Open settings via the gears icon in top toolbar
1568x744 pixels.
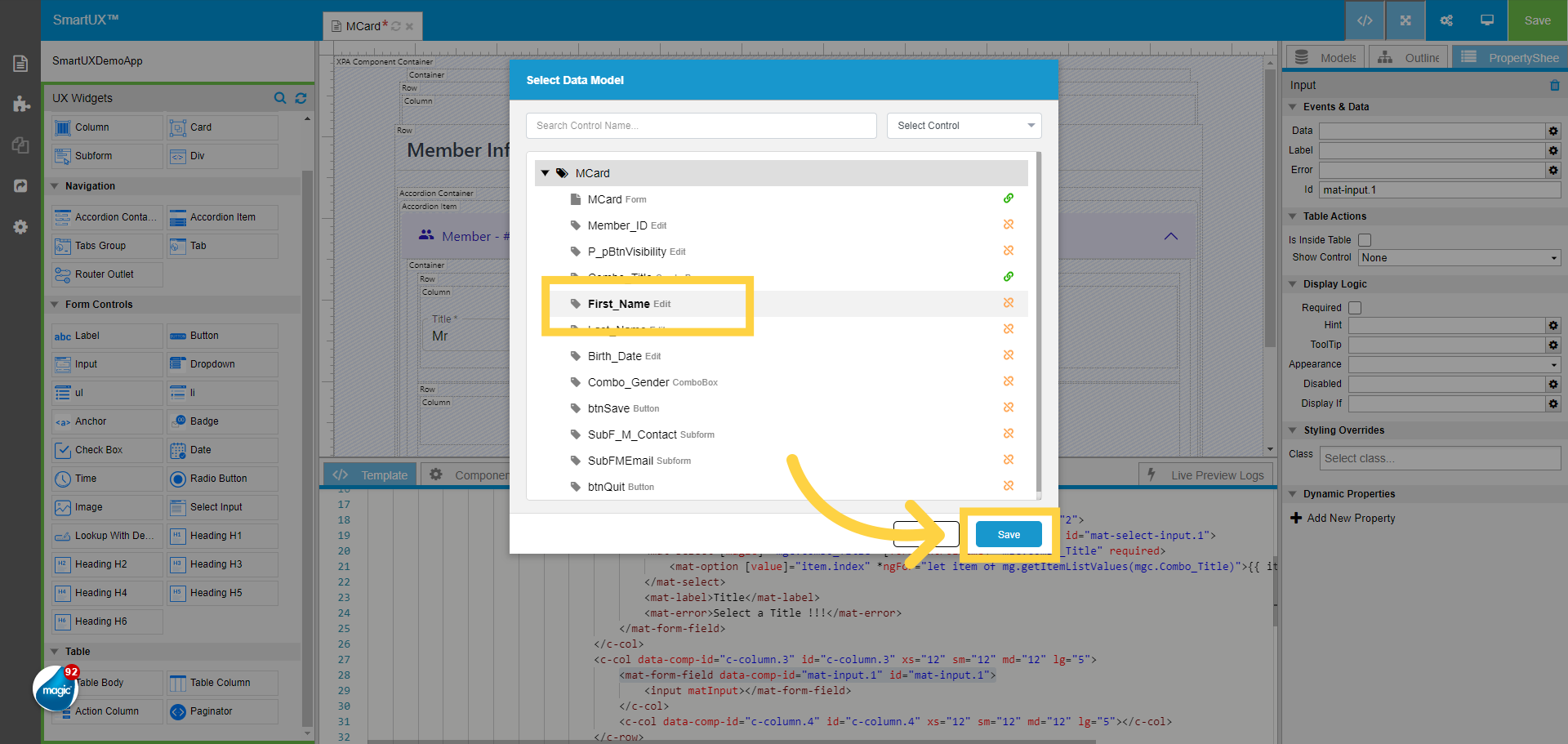click(x=1445, y=20)
